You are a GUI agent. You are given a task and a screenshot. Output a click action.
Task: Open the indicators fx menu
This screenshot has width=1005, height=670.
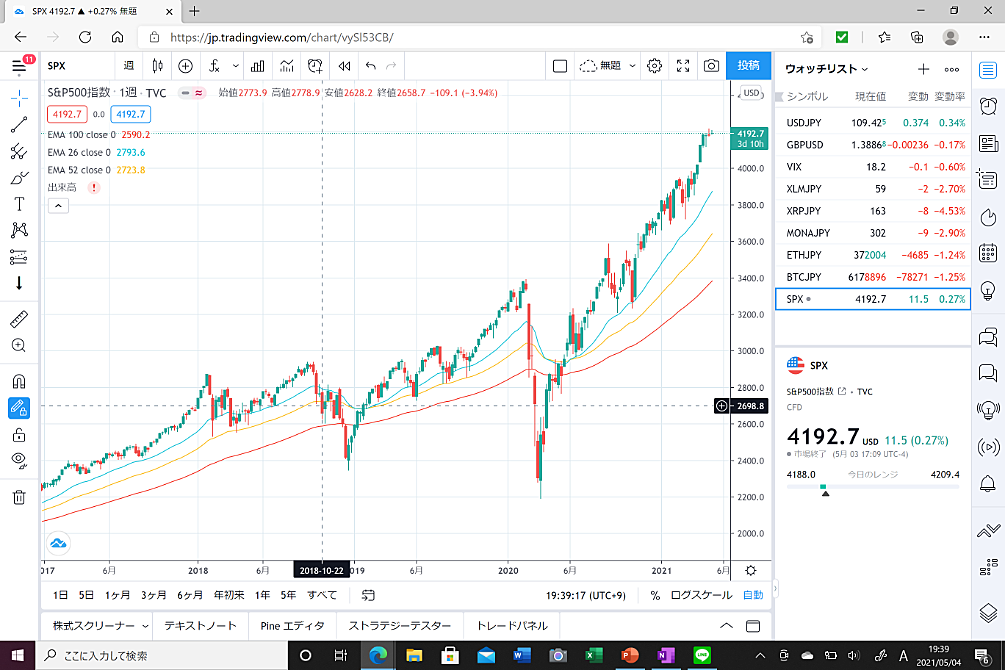point(214,65)
